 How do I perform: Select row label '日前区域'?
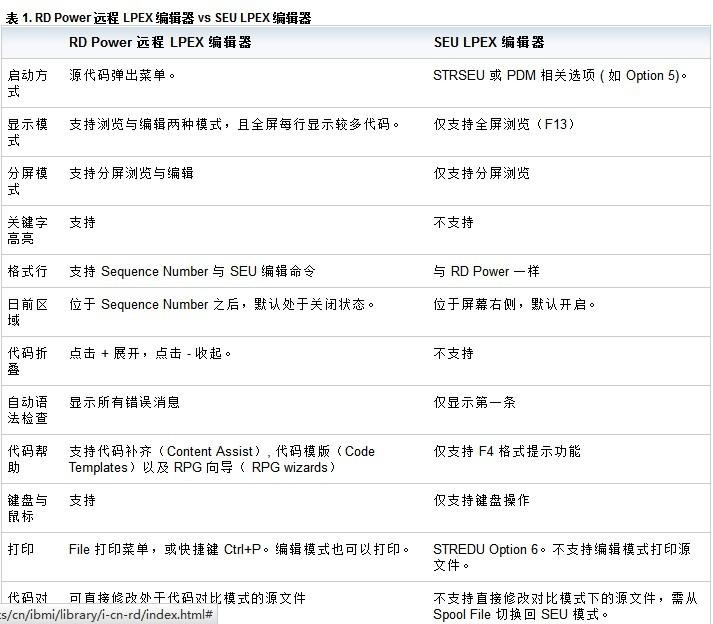(x=28, y=312)
